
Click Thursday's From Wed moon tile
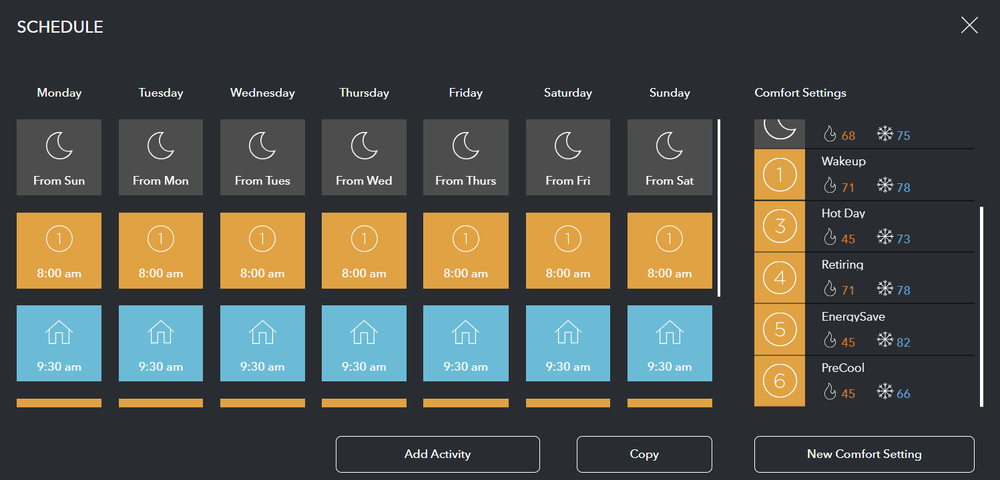[364, 157]
